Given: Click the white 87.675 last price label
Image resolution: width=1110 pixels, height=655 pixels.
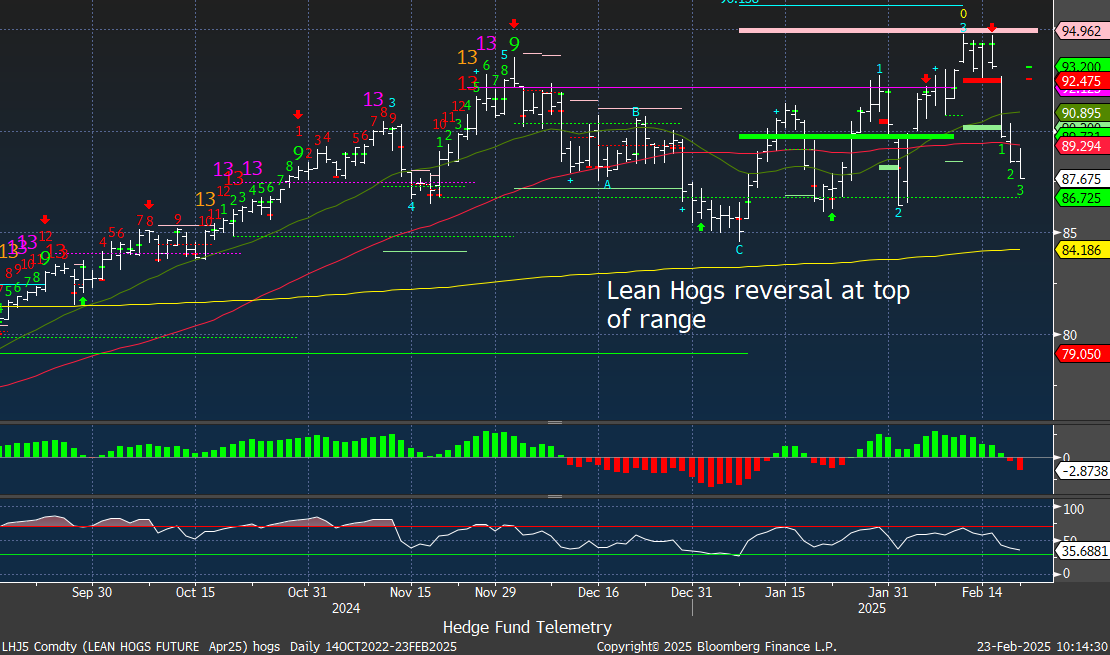Looking at the screenshot, I should [x=1081, y=179].
